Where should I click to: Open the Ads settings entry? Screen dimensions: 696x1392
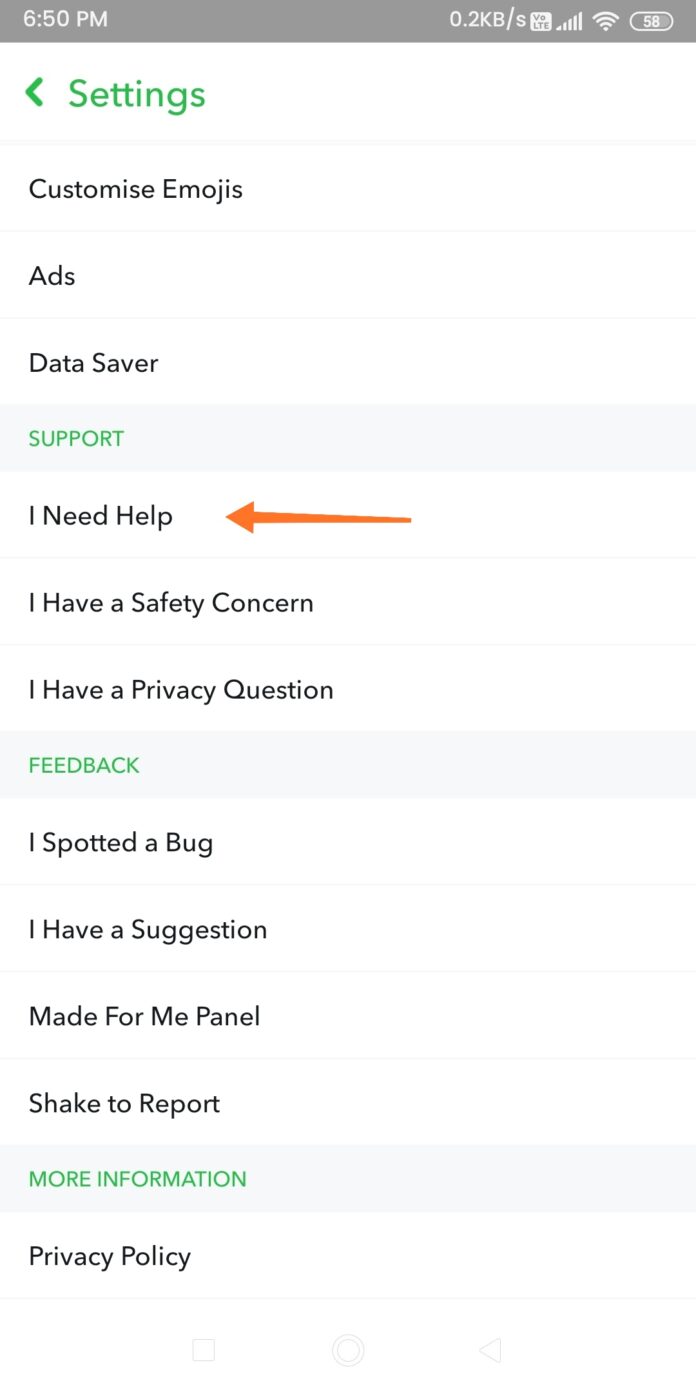coord(52,276)
